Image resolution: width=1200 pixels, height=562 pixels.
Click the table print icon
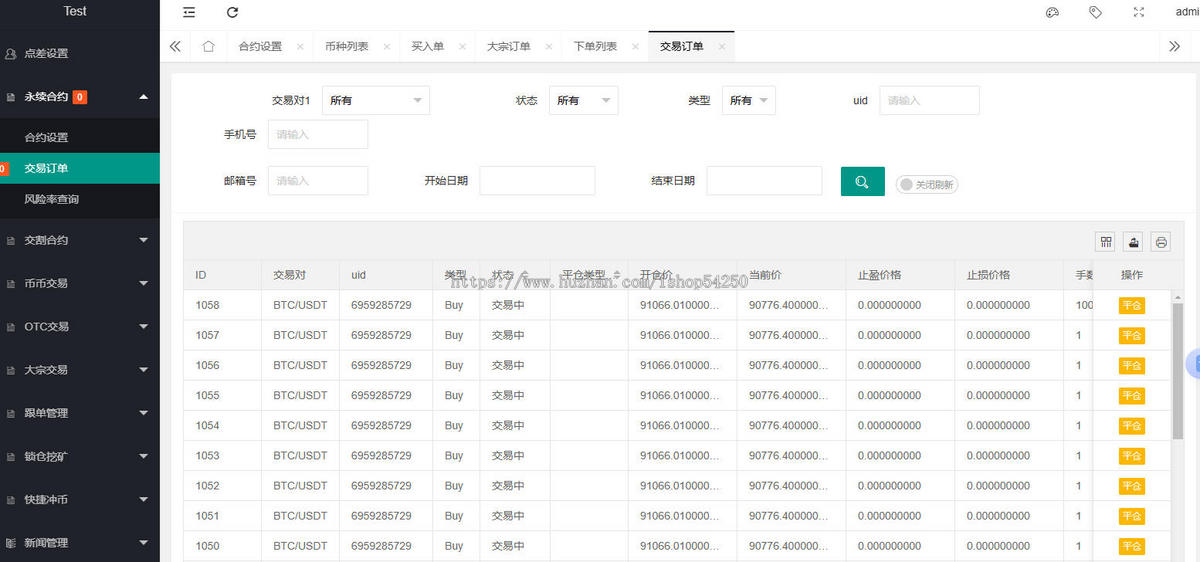1160,242
